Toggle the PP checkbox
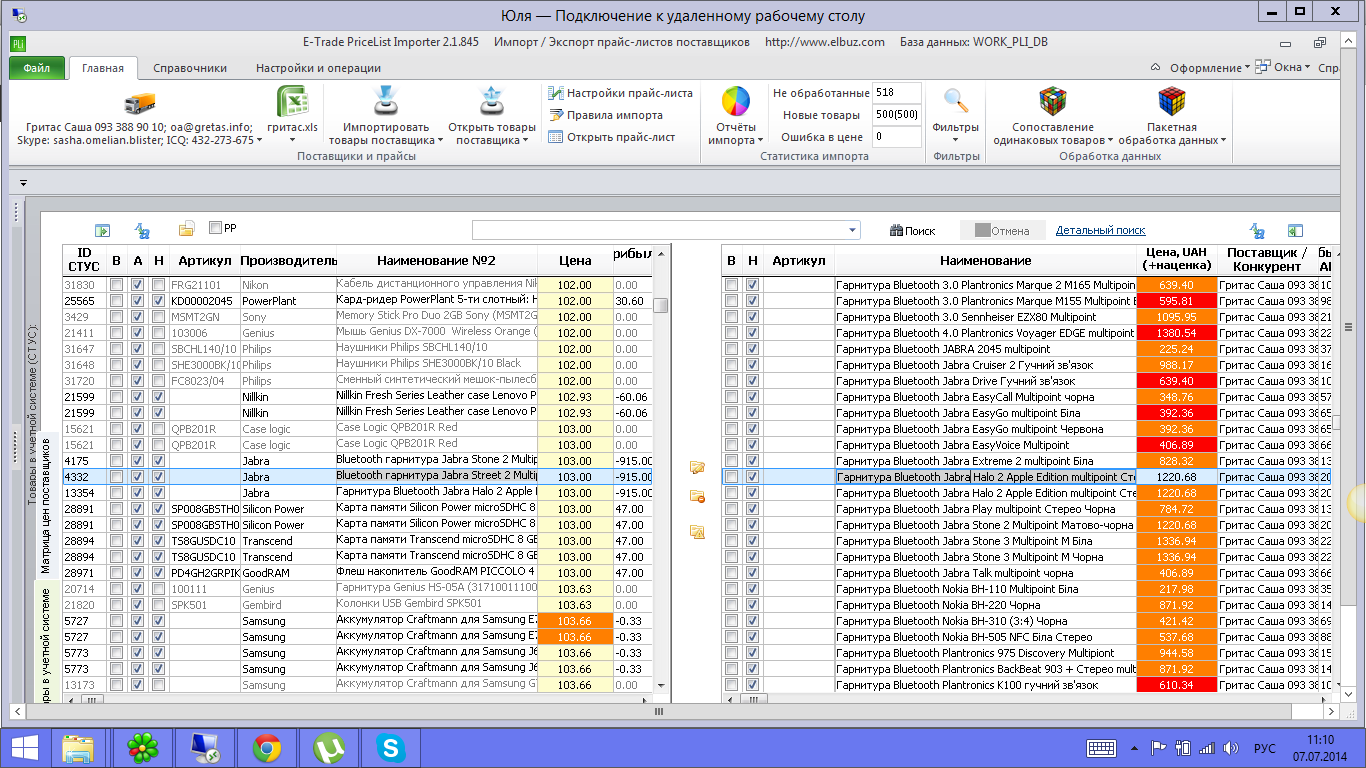Viewport: 1366px width, 768px height. [215, 228]
